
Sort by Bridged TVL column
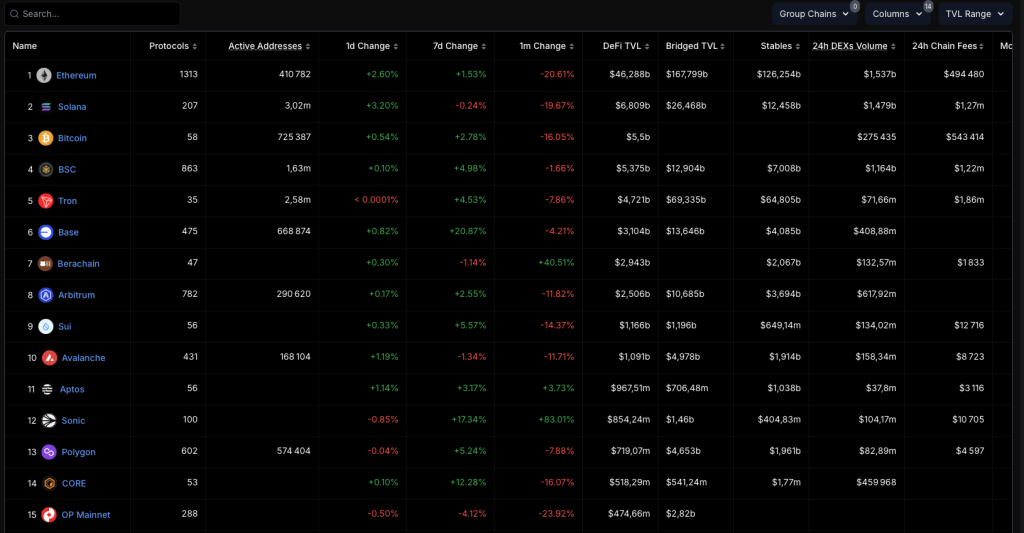696,46
